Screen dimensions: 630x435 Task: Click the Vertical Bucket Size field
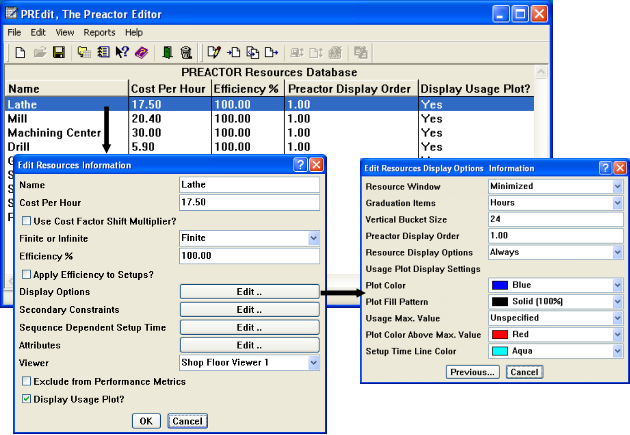tap(556, 219)
